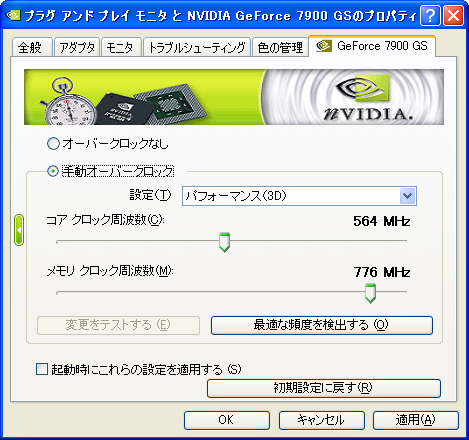Click the core clock slider thumb
The height and width of the screenshot is (440, 469).
click(x=224, y=242)
